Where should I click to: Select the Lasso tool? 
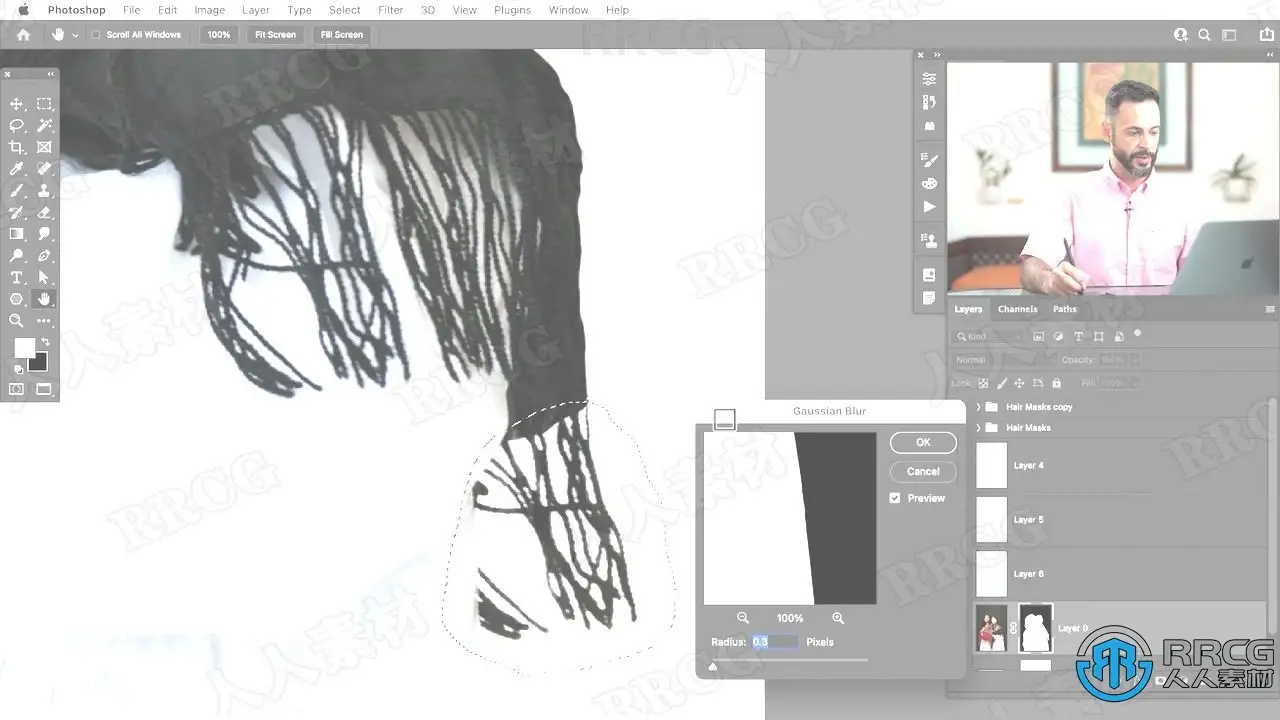pos(17,126)
